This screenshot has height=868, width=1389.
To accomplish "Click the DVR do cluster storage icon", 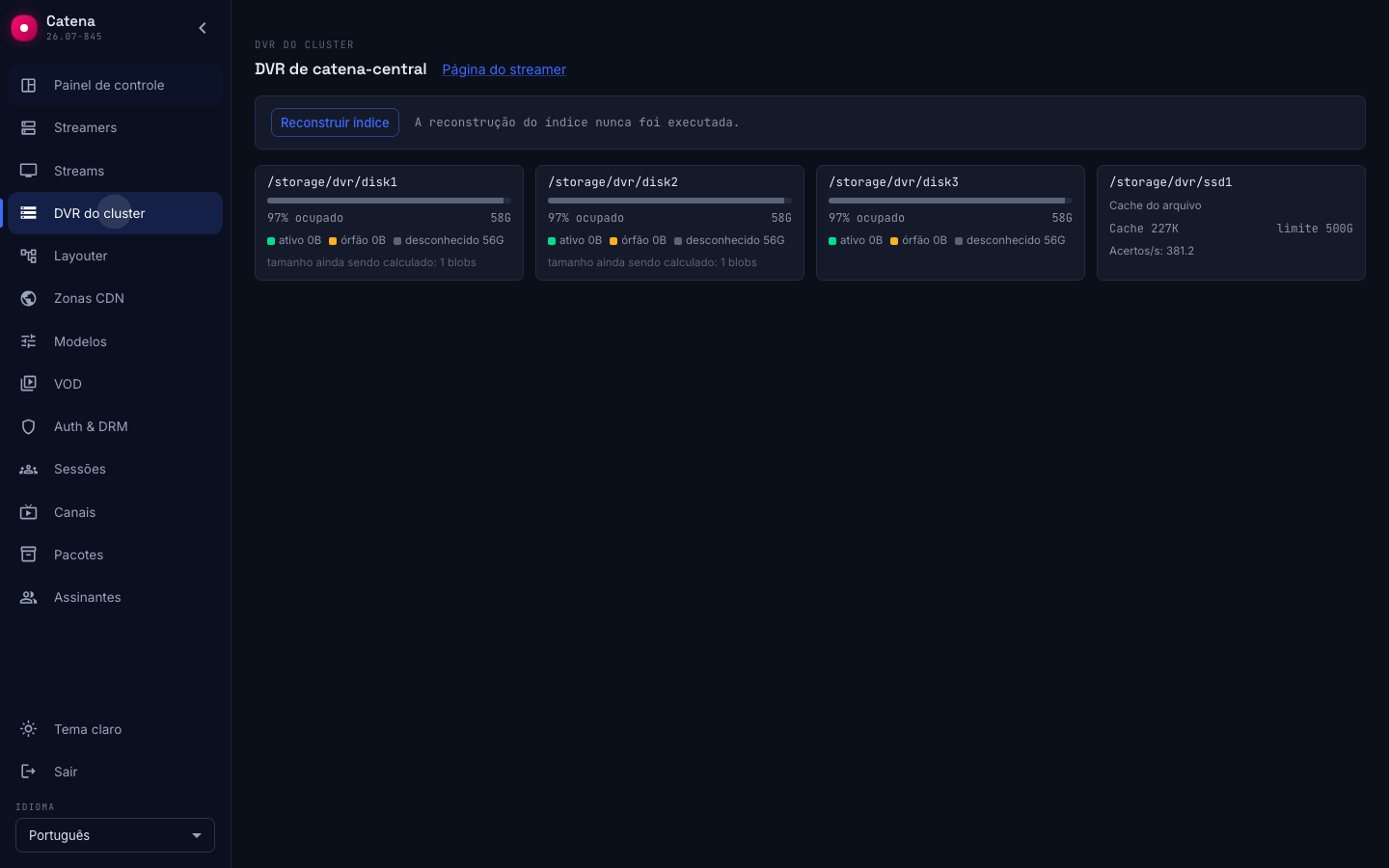I will (x=29, y=213).
